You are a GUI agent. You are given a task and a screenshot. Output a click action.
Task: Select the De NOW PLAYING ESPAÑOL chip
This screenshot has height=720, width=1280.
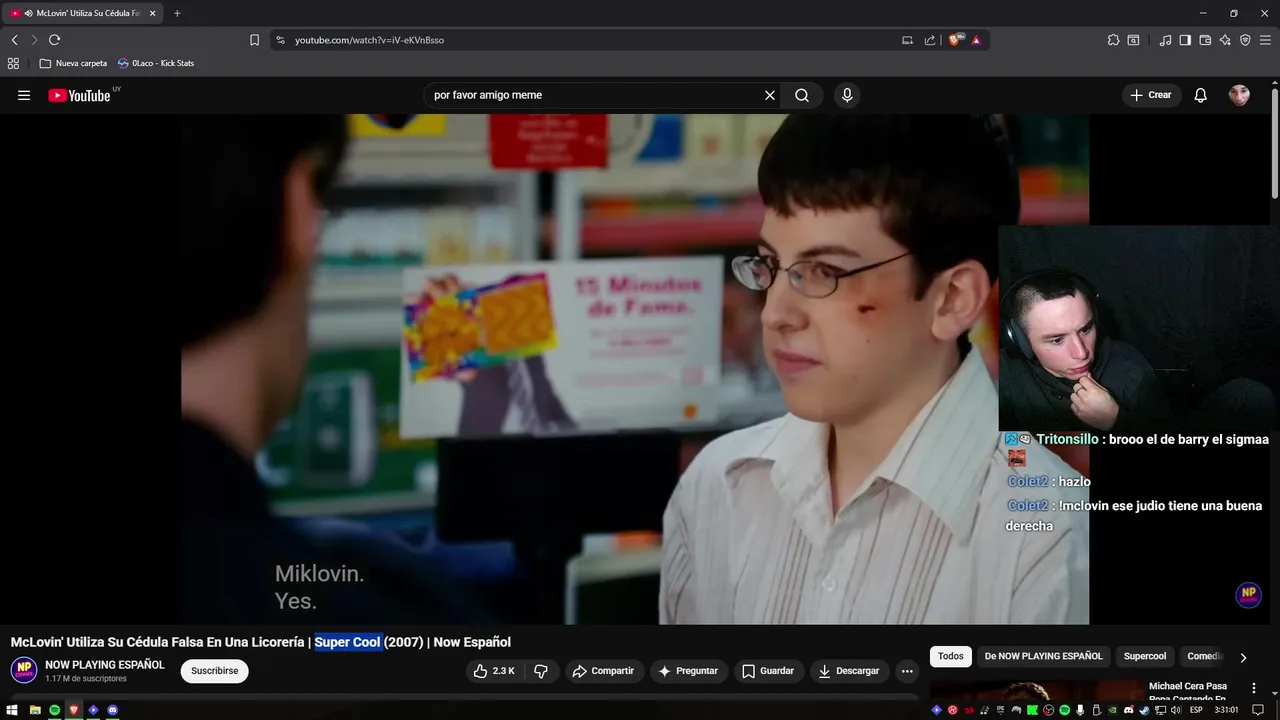coord(1043,656)
